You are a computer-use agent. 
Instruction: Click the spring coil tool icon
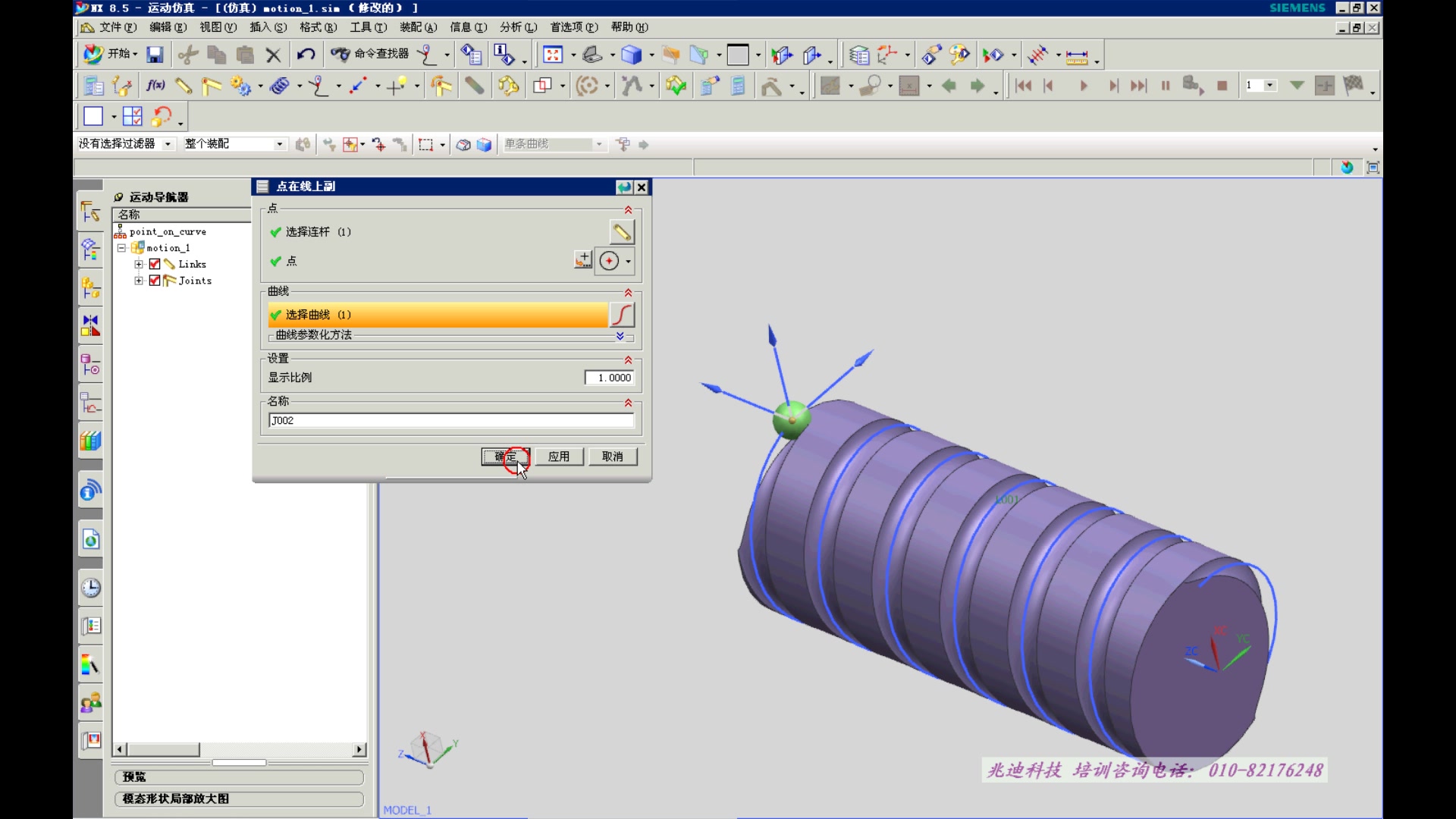(279, 86)
